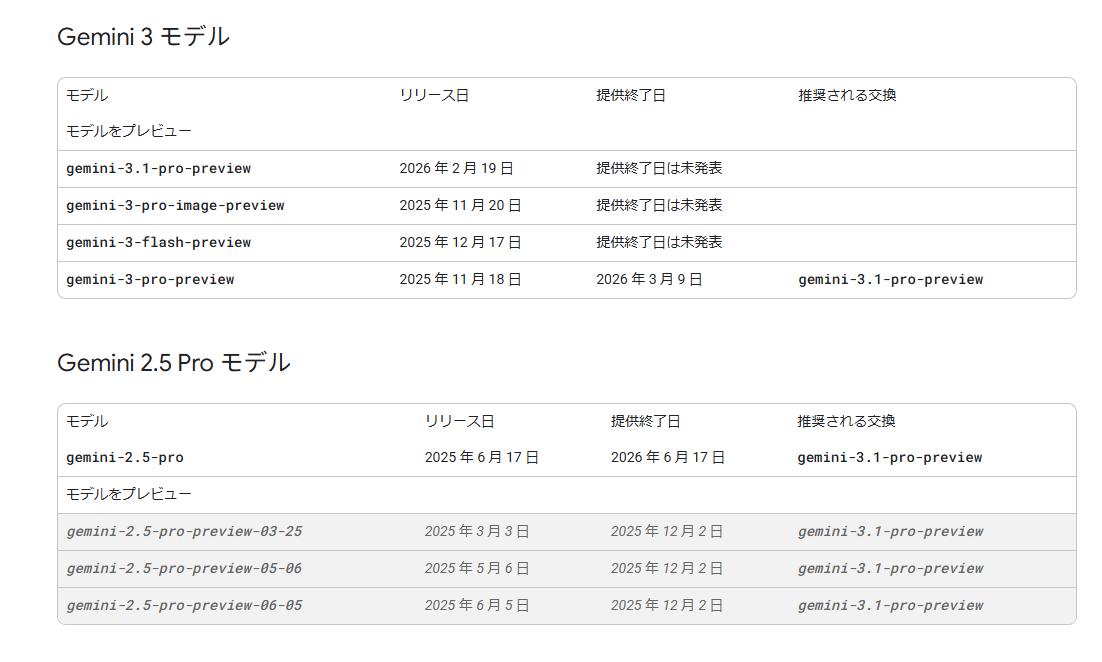Image resolution: width=1102 pixels, height=662 pixels.
Task: Click the shutdown date 2026年3月9日
Action: pos(649,279)
